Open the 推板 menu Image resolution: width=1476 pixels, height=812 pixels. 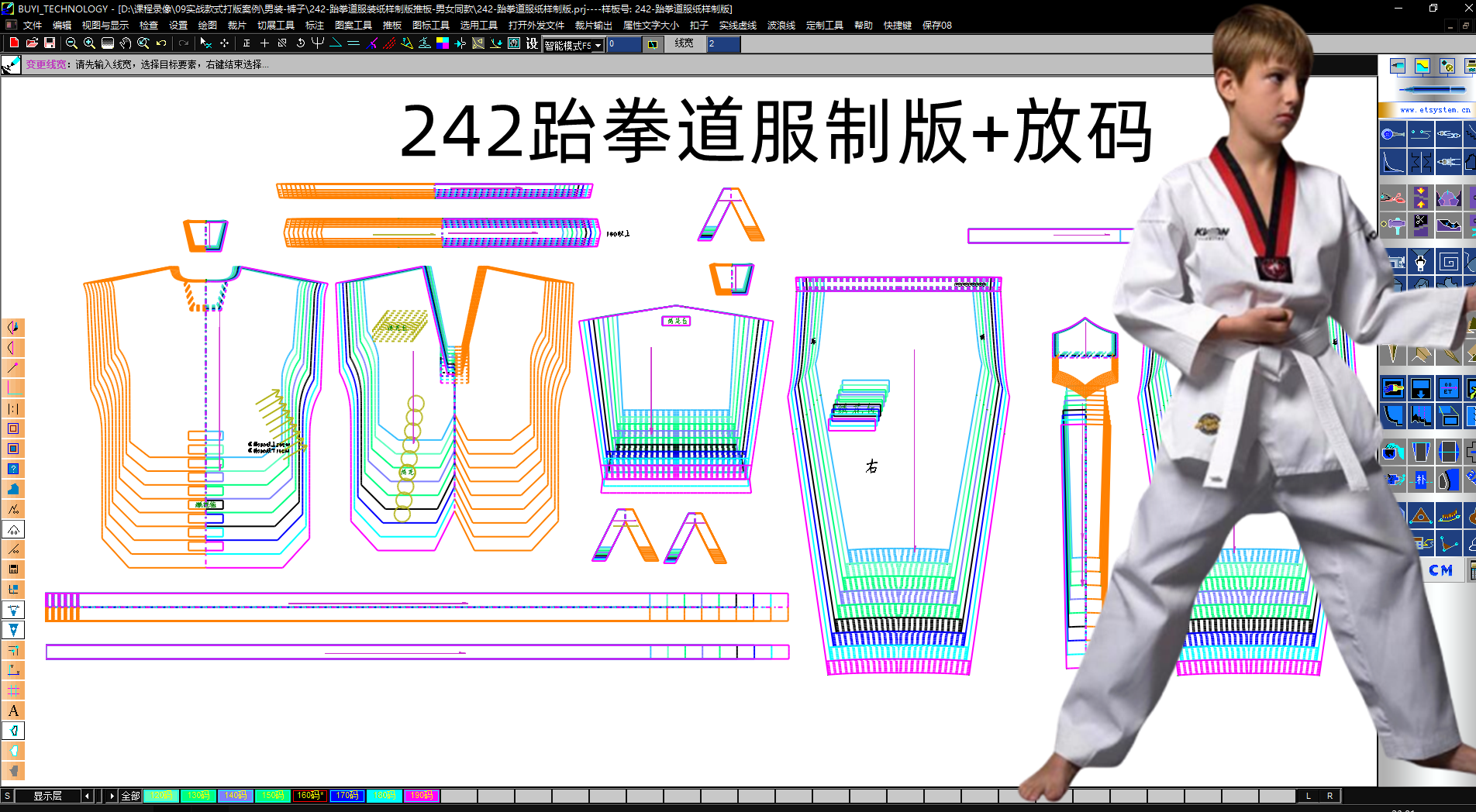[392, 25]
